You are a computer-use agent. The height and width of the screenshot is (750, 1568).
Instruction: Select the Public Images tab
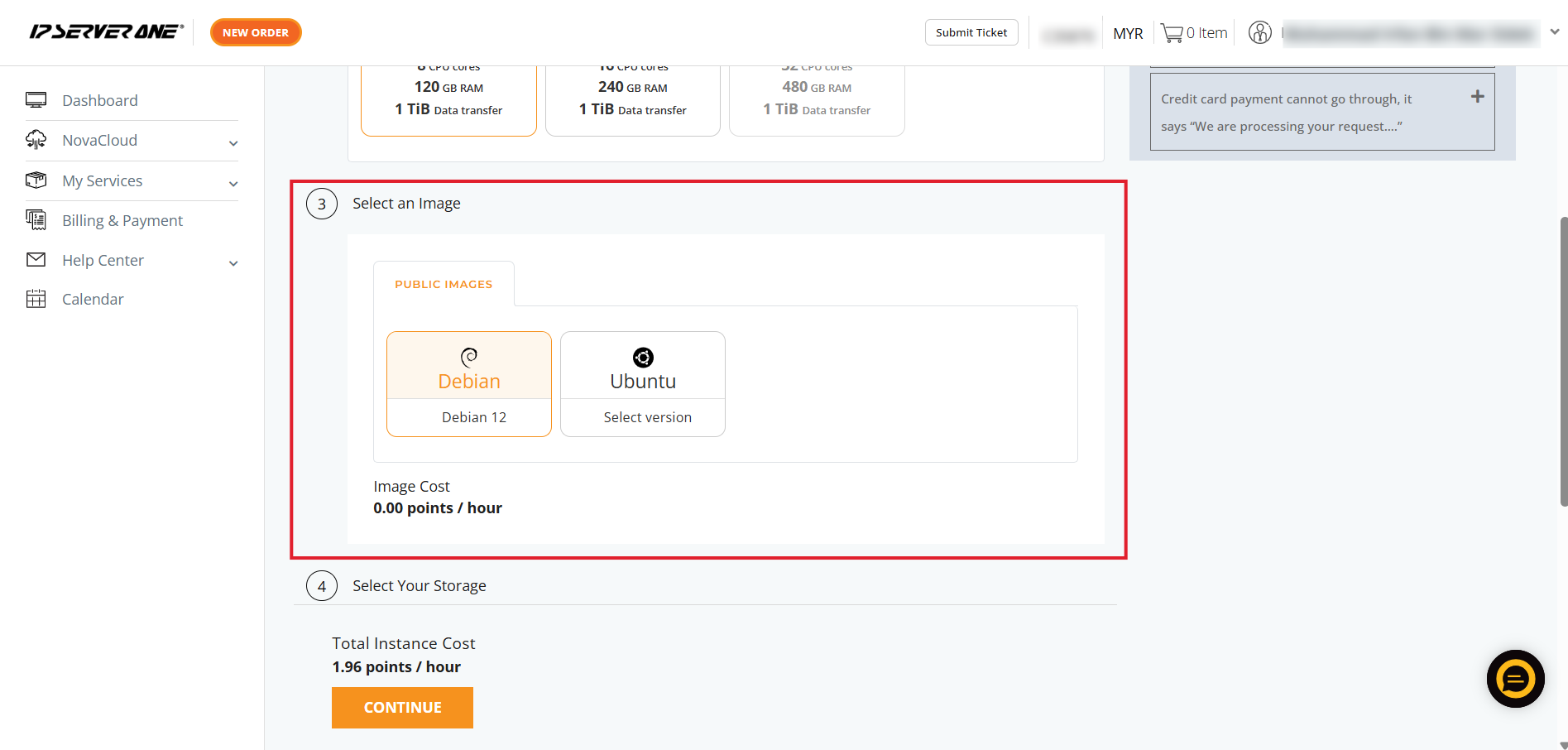point(444,284)
